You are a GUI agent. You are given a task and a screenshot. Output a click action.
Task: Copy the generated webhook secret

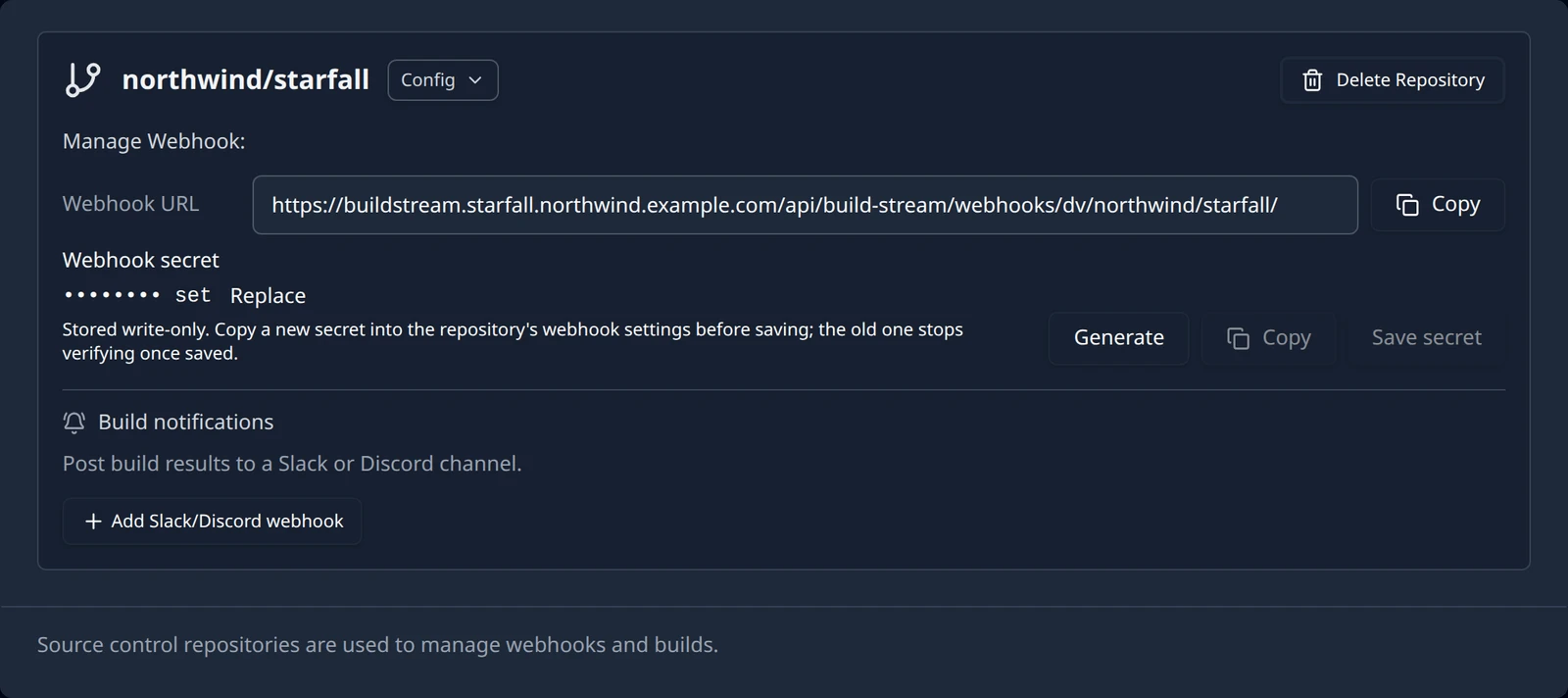1269,338
